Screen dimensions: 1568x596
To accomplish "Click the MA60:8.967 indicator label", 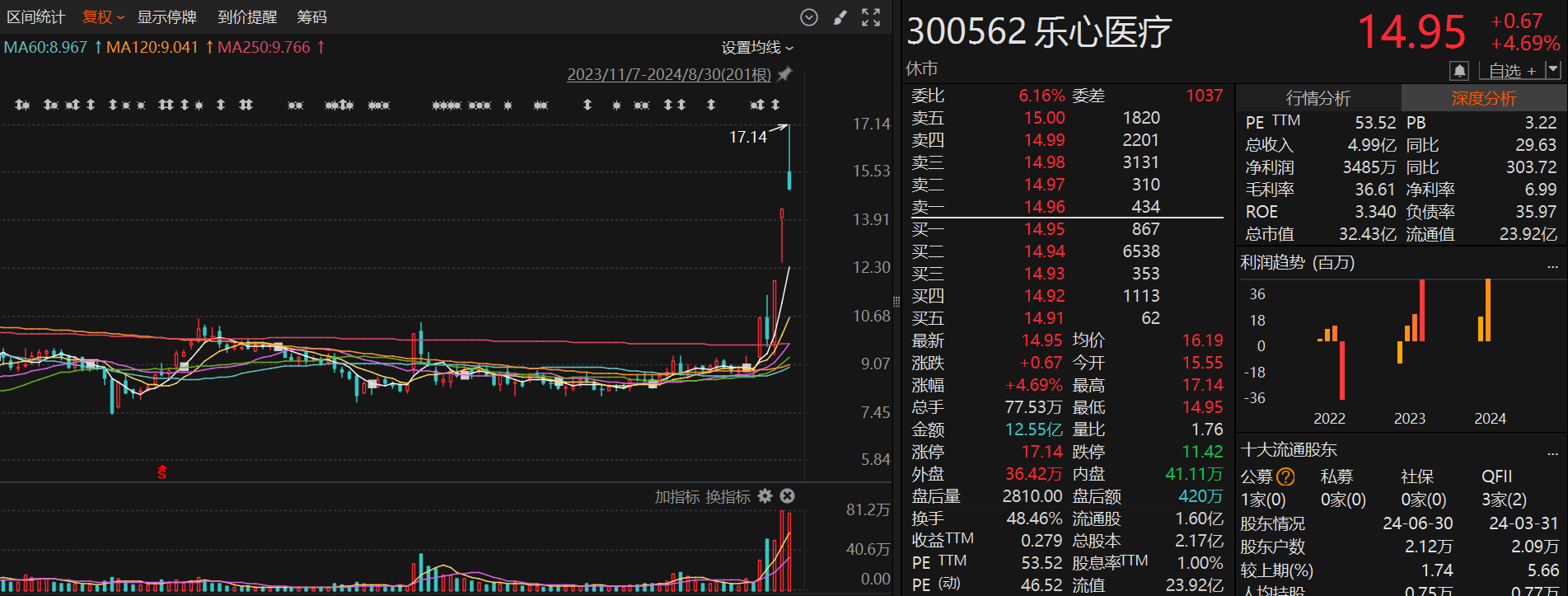I will coord(45,47).
